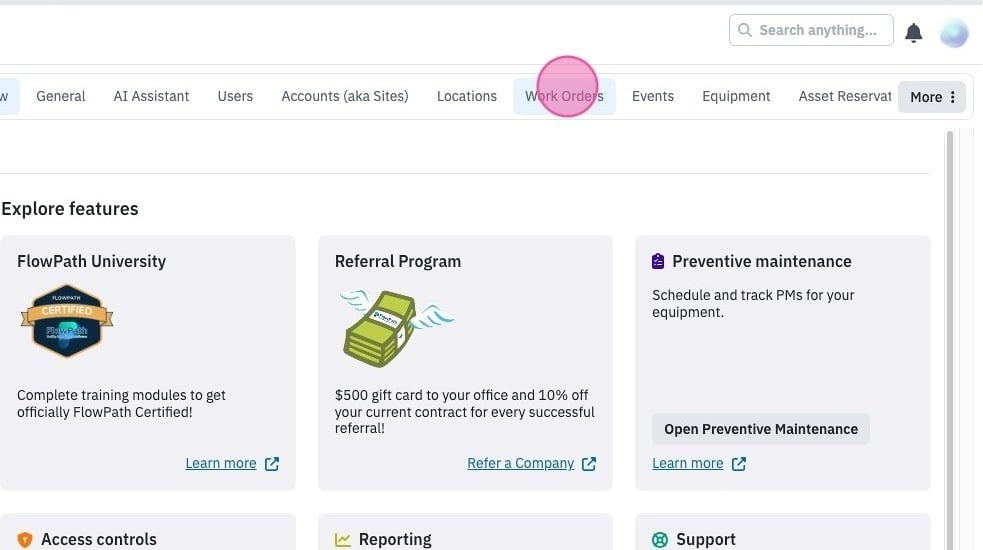Click the Support card heading
This screenshot has width=983, height=550.
pyautogui.click(x=706, y=539)
